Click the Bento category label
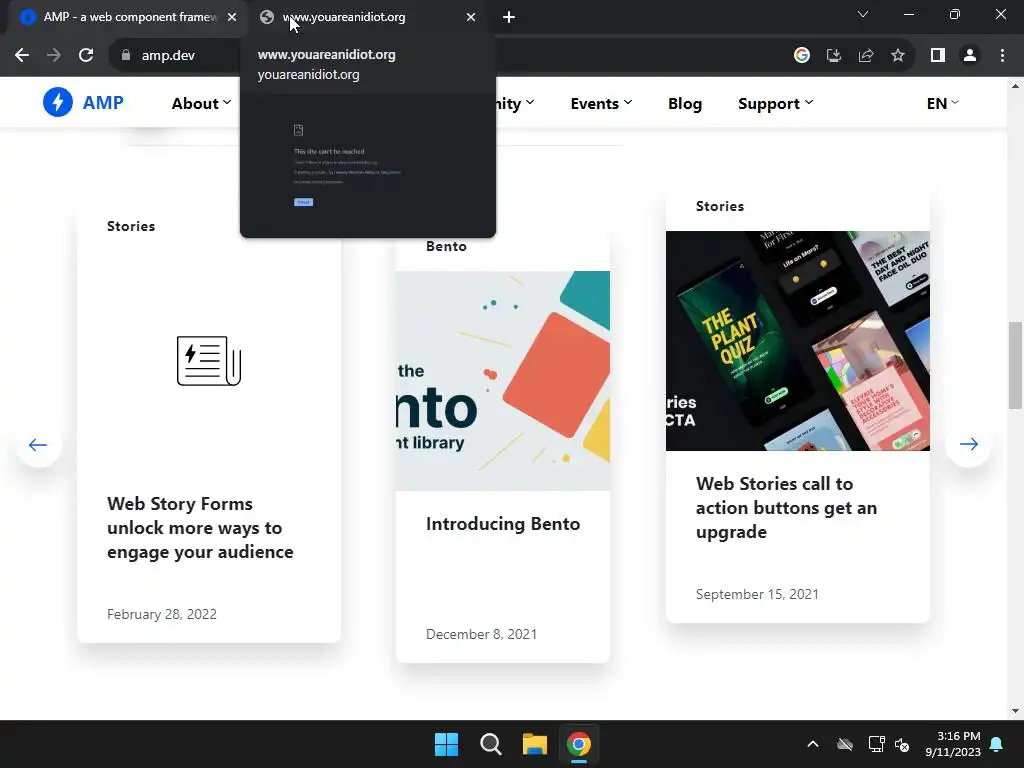The image size is (1024, 768). tap(446, 246)
